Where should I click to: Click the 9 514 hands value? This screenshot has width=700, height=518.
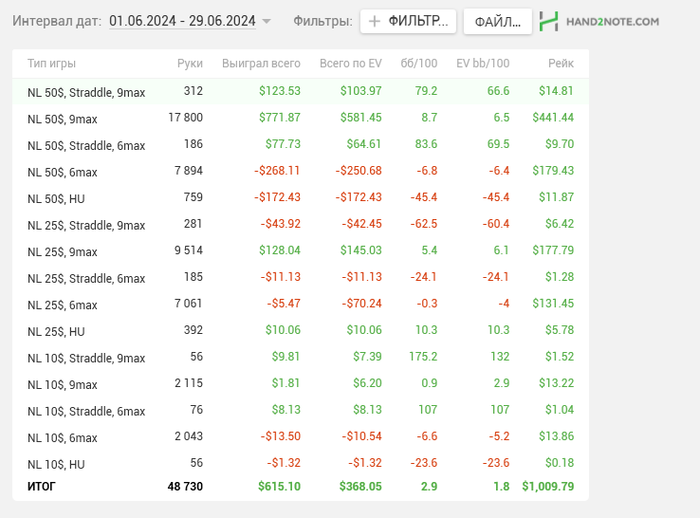188,250
